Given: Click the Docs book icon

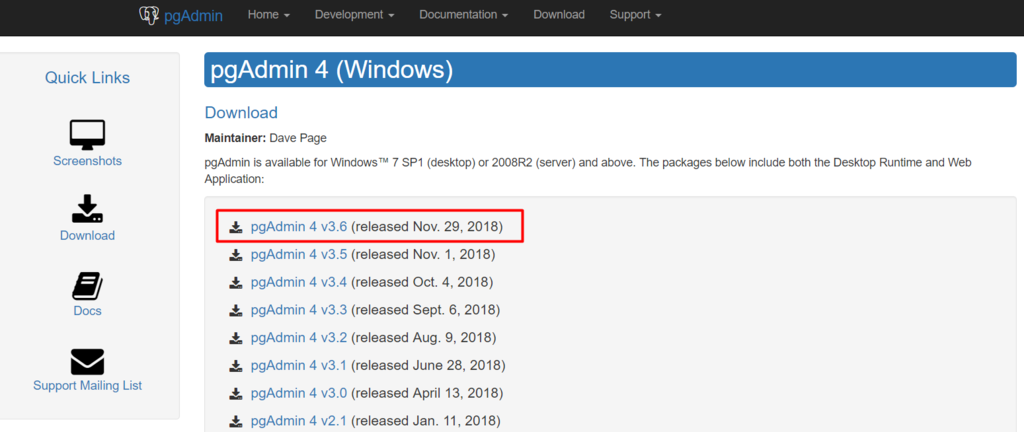Looking at the screenshot, I should [88, 286].
